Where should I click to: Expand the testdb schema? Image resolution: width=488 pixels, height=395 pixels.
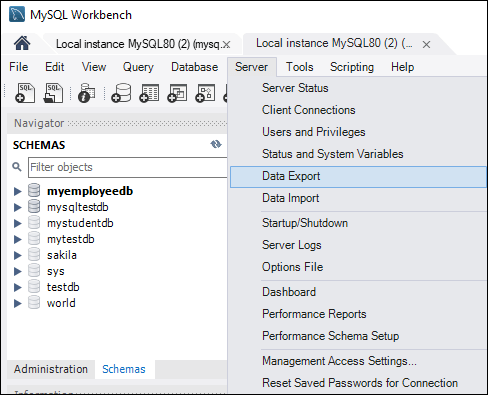click(18, 287)
